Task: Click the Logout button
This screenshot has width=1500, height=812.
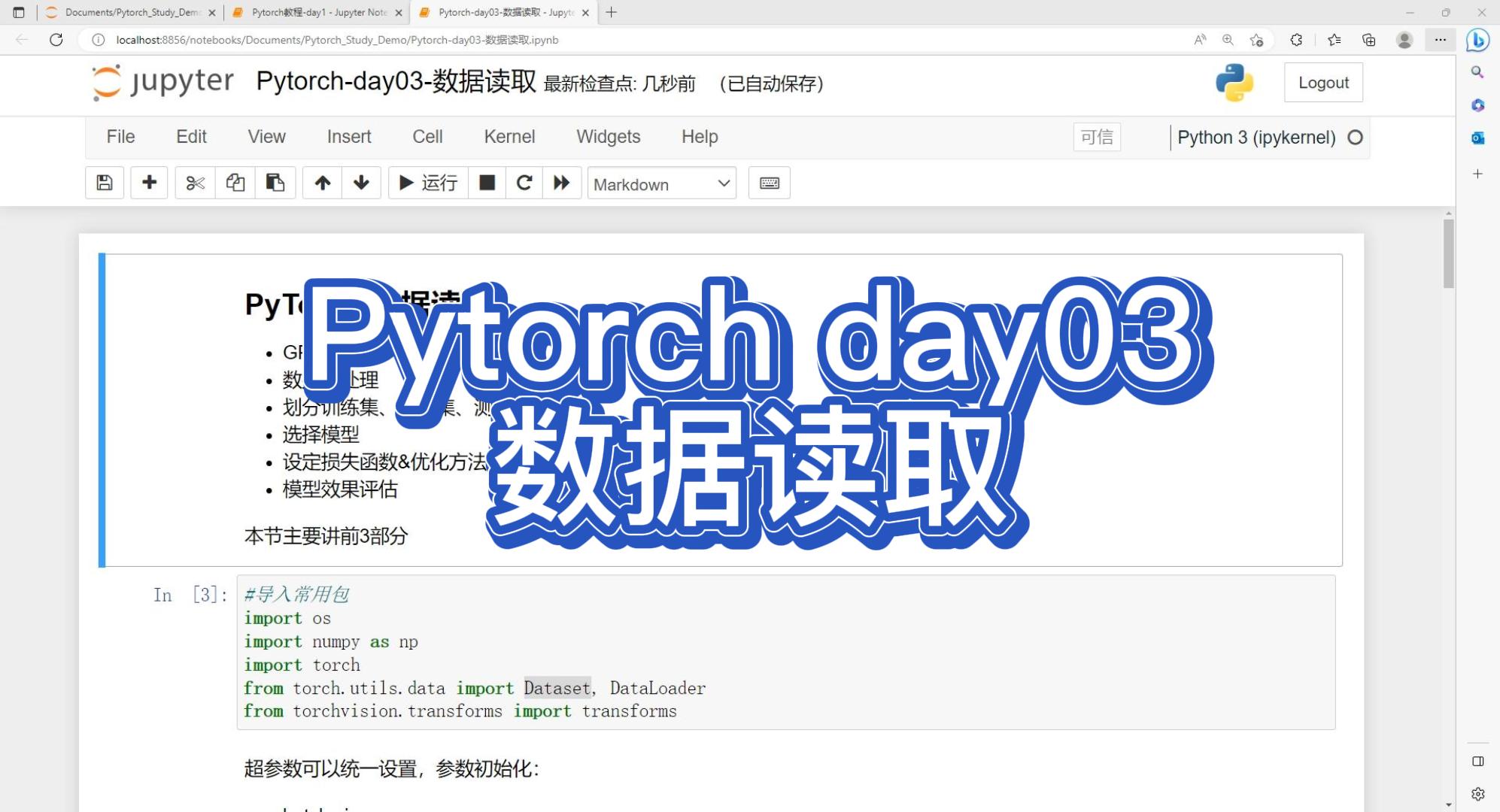Action: [x=1323, y=83]
